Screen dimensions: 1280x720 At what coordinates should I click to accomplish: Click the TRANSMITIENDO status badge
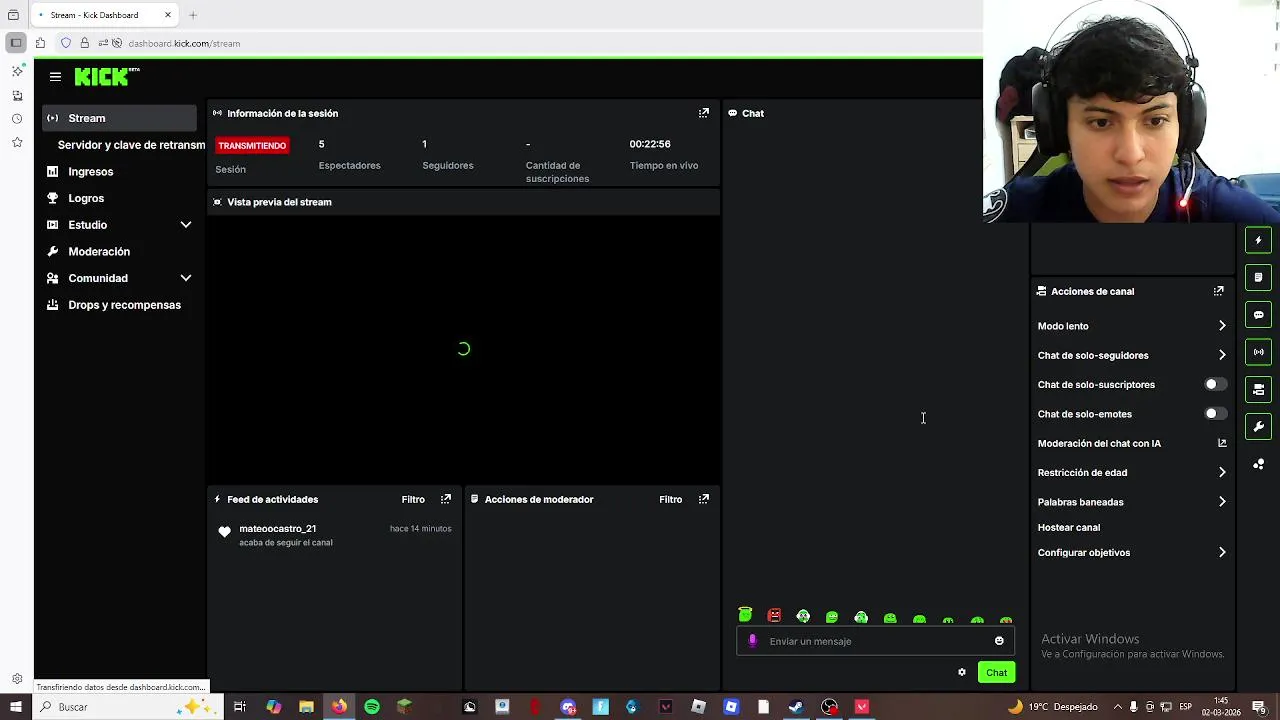coord(252,146)
